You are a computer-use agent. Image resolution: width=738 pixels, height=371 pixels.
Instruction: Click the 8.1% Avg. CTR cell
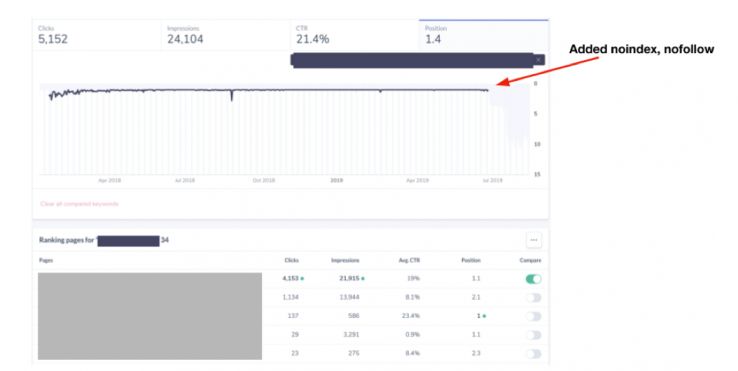[412, 297]
